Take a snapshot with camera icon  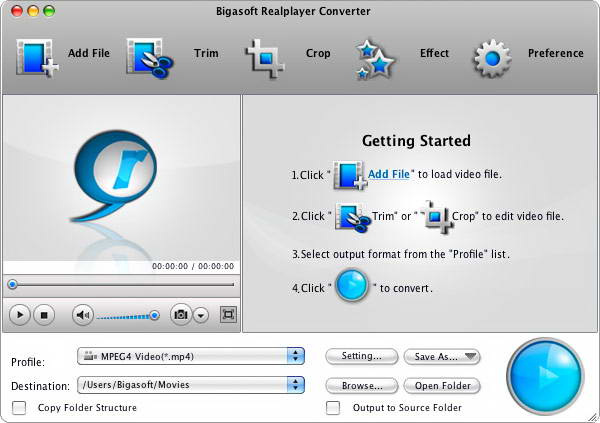[x=181, y=315]
